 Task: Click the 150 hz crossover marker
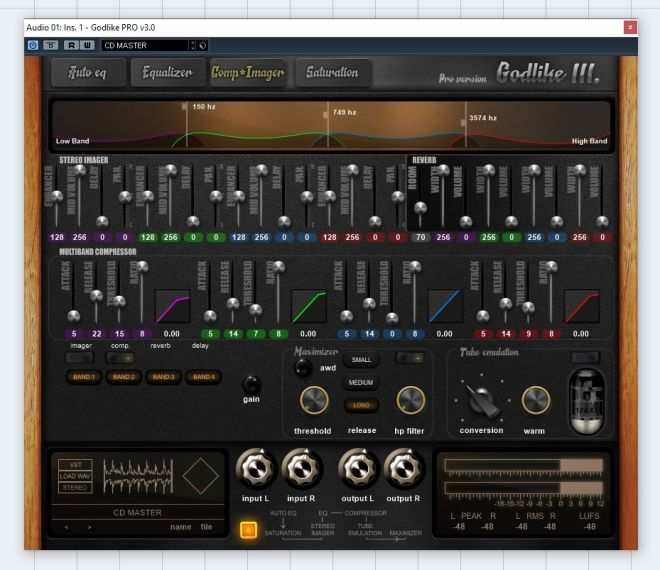pos(184,107)
